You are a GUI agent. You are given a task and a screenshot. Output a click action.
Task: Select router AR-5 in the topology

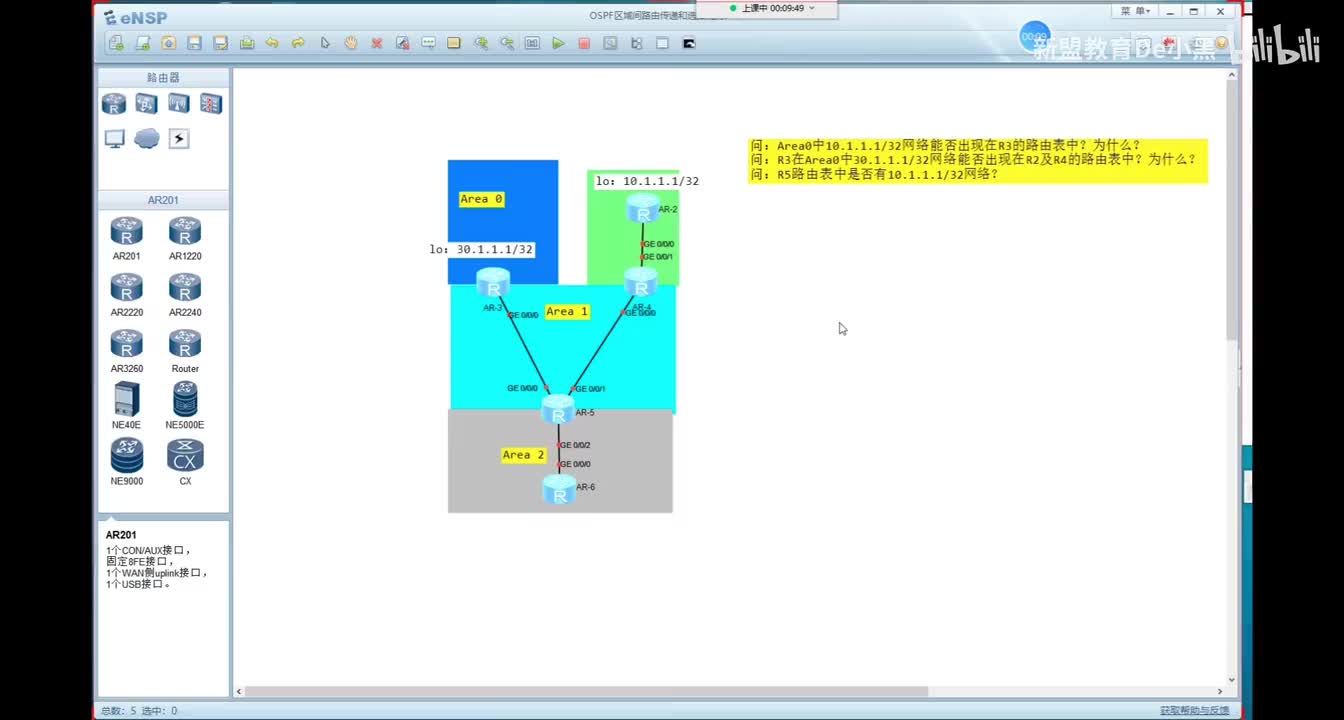tap(558, 409)
